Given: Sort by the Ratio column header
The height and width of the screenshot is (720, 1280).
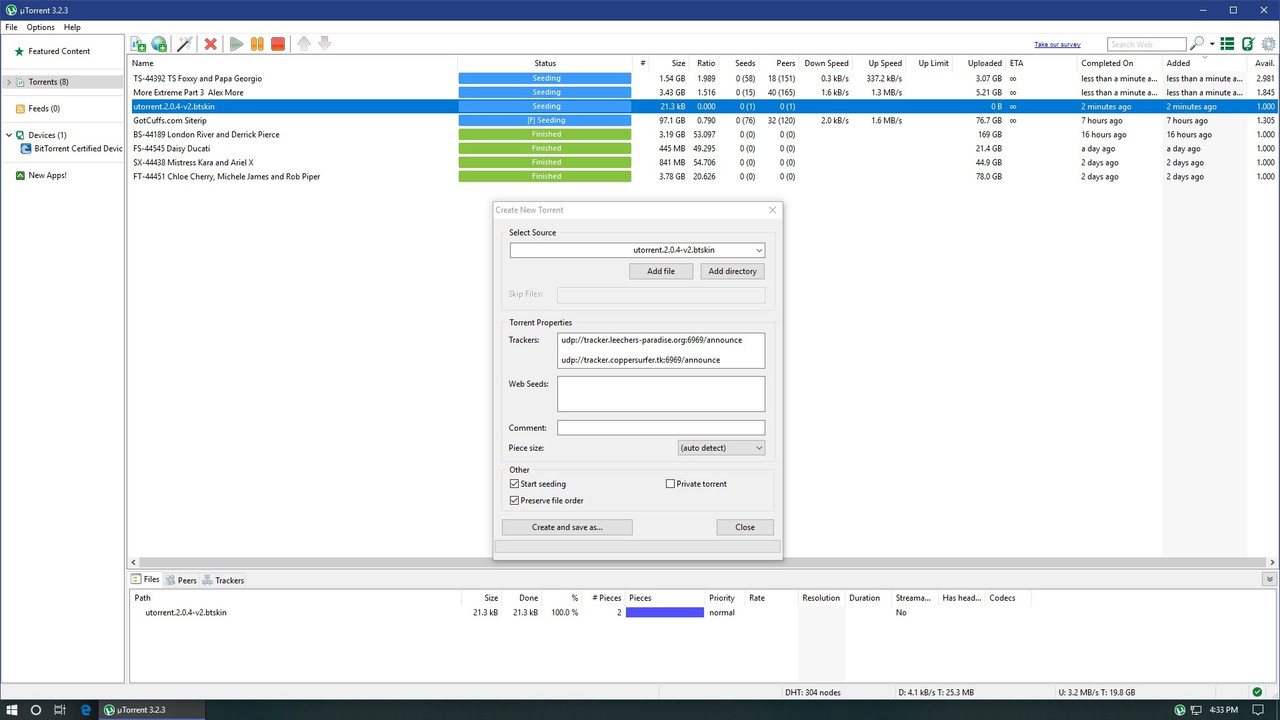Looking at the screenshot, I should pyautogui.click(x=706, y=63).
